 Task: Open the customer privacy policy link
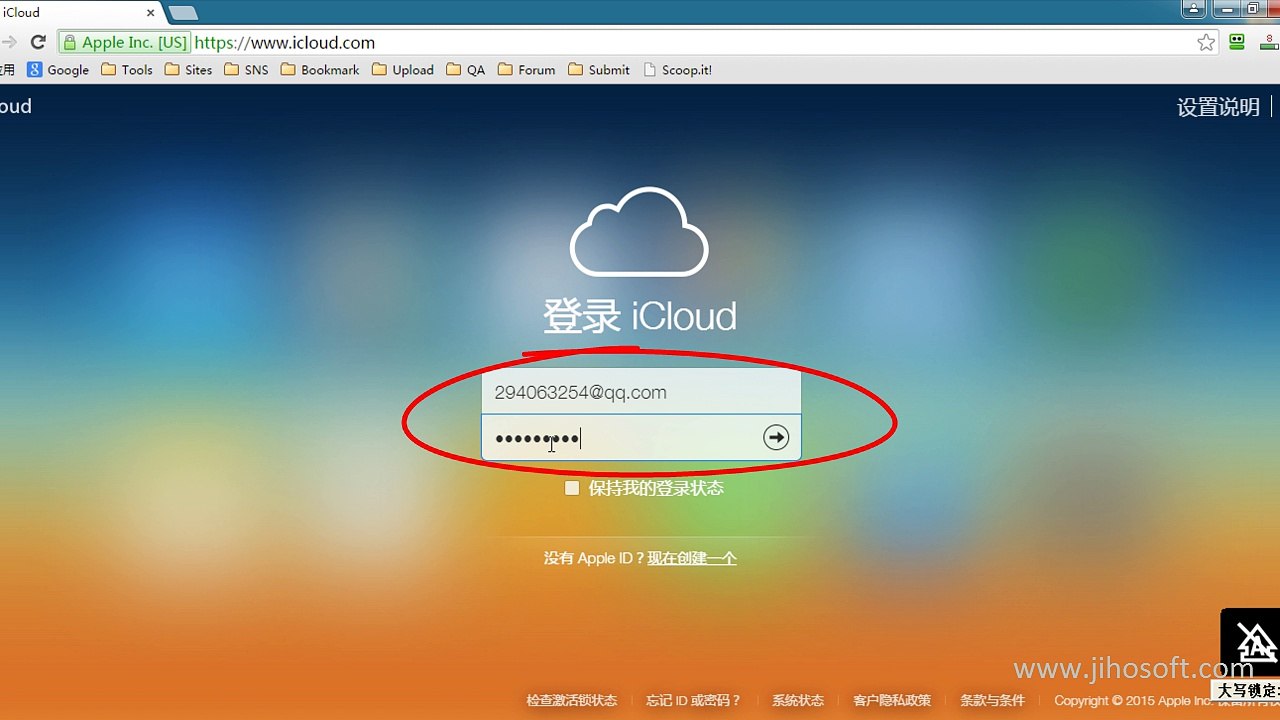pyautogui.click(x=892, y=700)
